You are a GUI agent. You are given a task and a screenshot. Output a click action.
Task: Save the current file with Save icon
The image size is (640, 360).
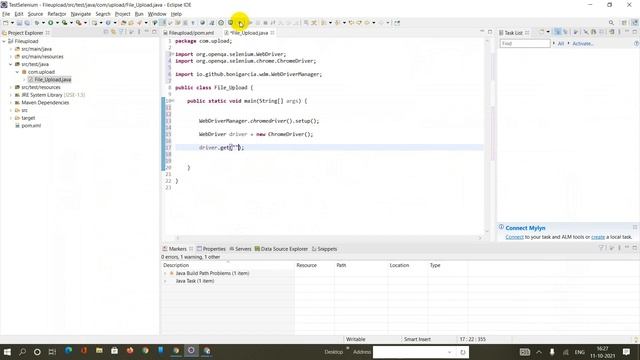point(19,23)
